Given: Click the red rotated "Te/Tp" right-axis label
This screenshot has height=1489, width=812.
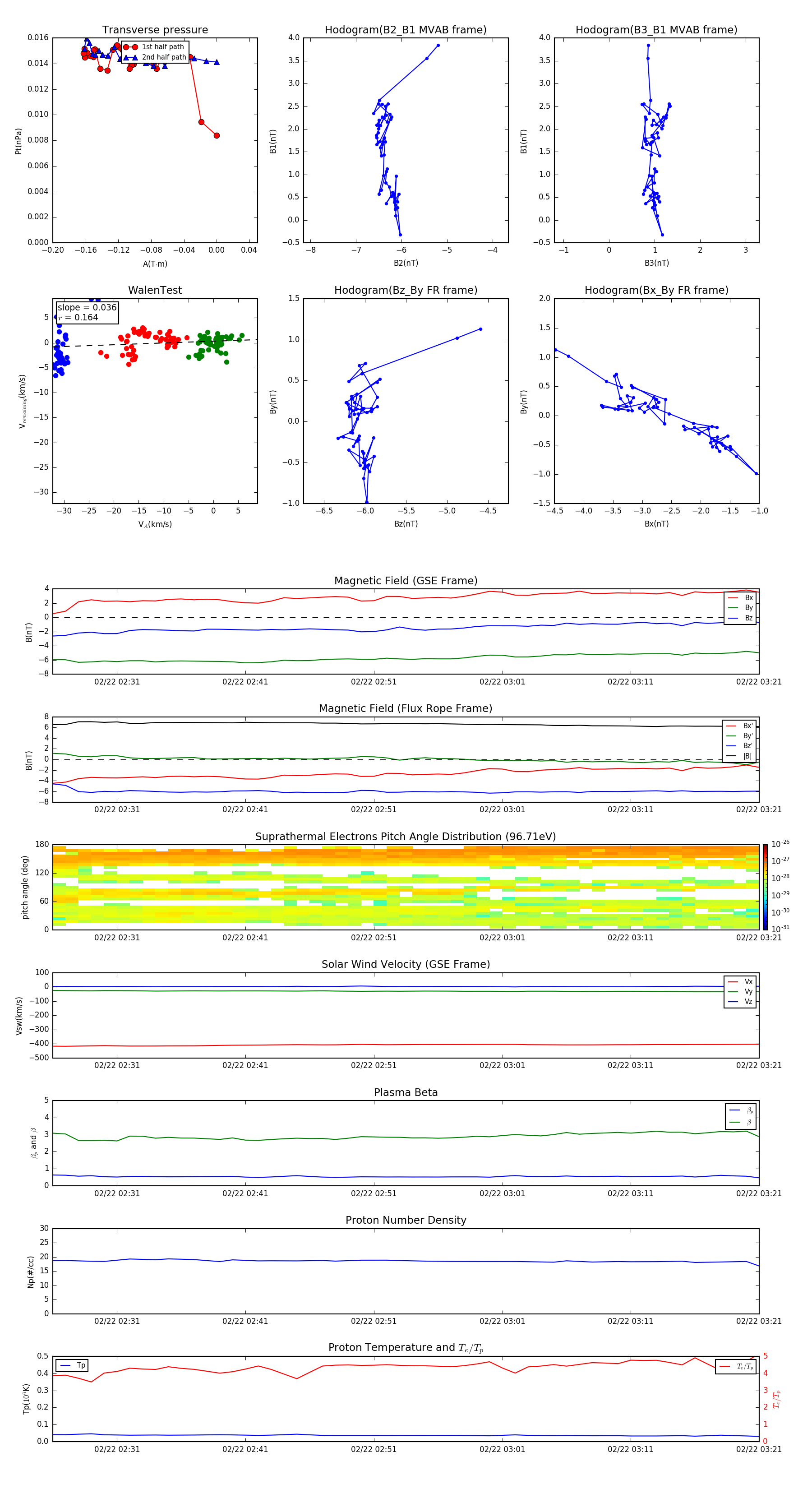Looking at the screenshot, I should (776, 1399).
